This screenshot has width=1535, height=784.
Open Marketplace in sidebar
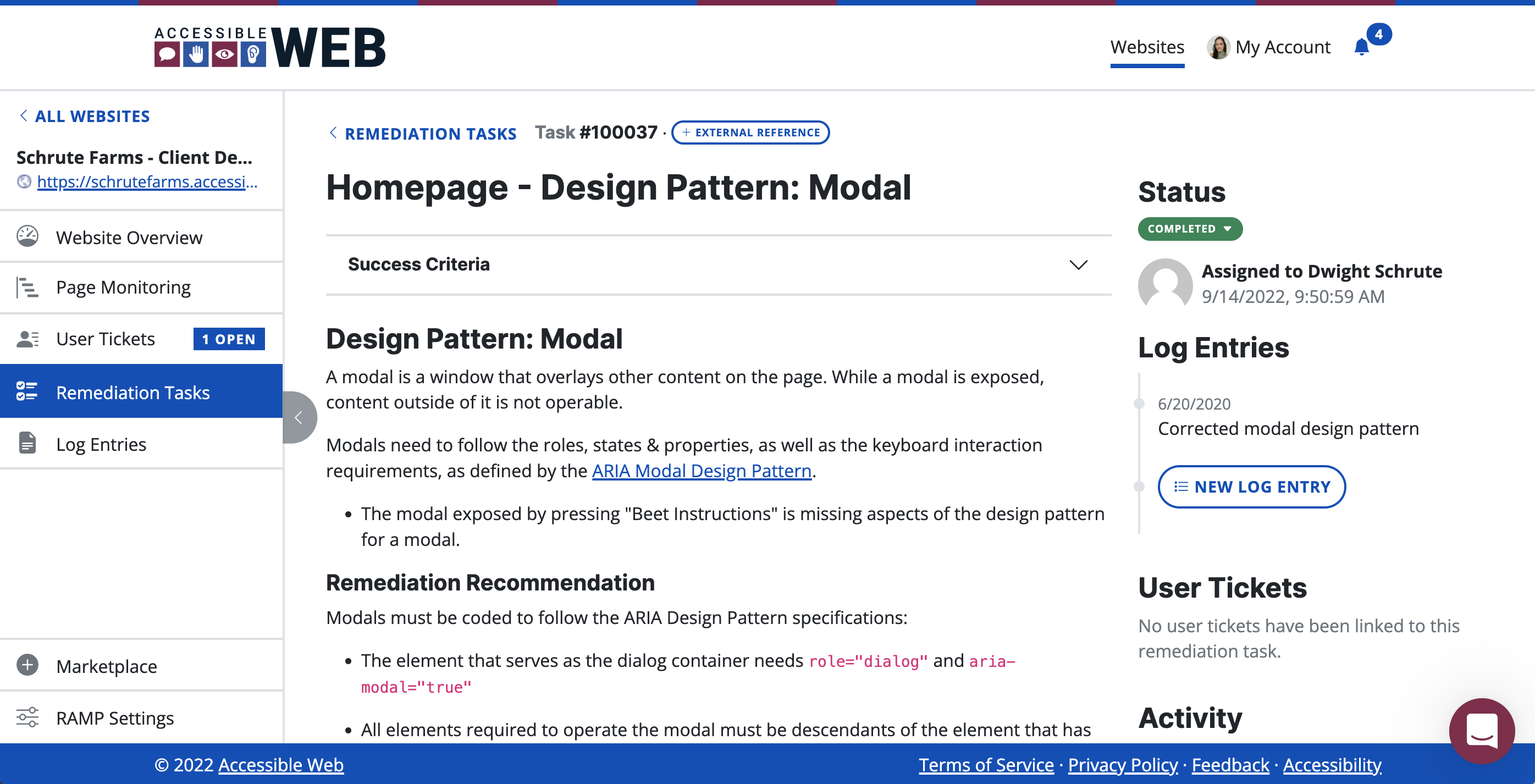(141, 666)
